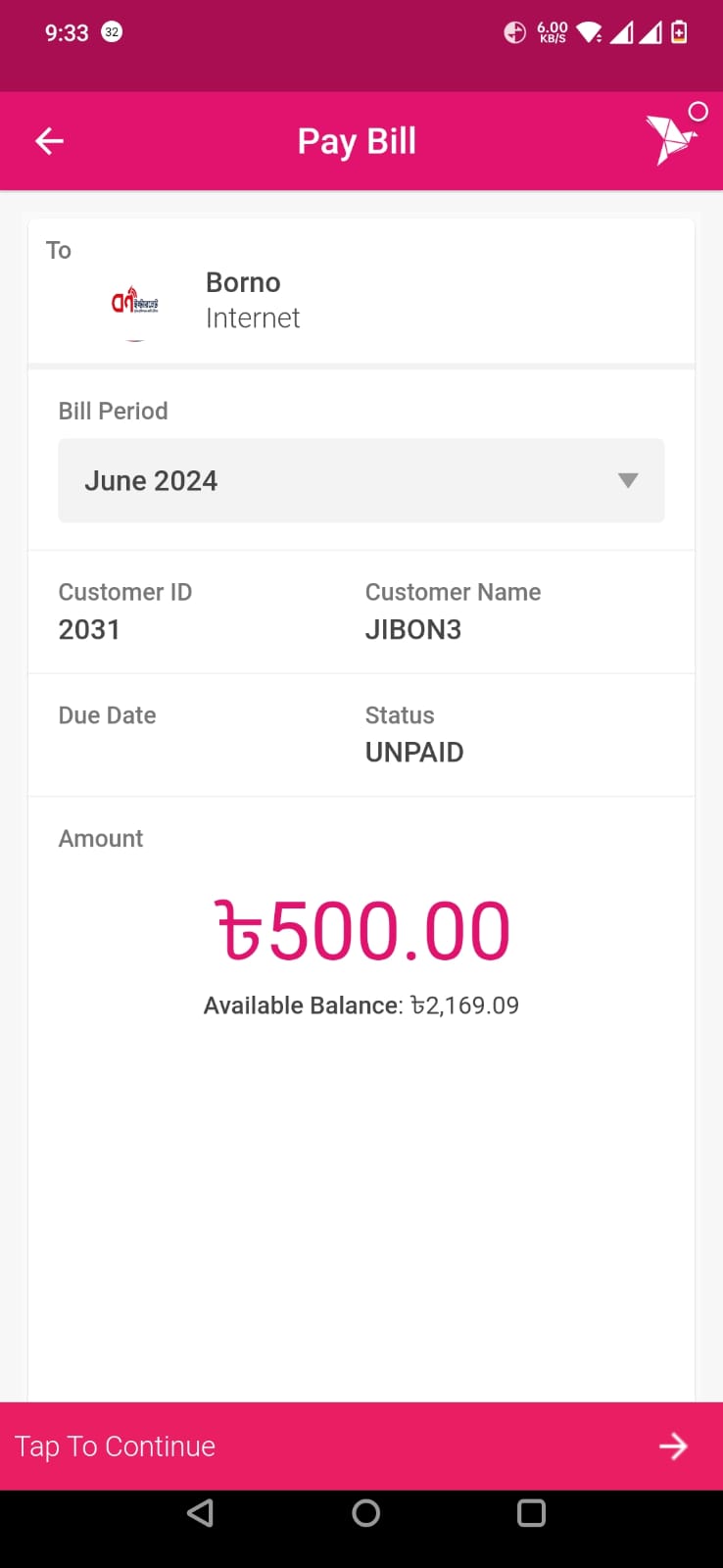The image size is (723, 1568).
Task: Tap Android back navigation triangle
Action: 200,1513
